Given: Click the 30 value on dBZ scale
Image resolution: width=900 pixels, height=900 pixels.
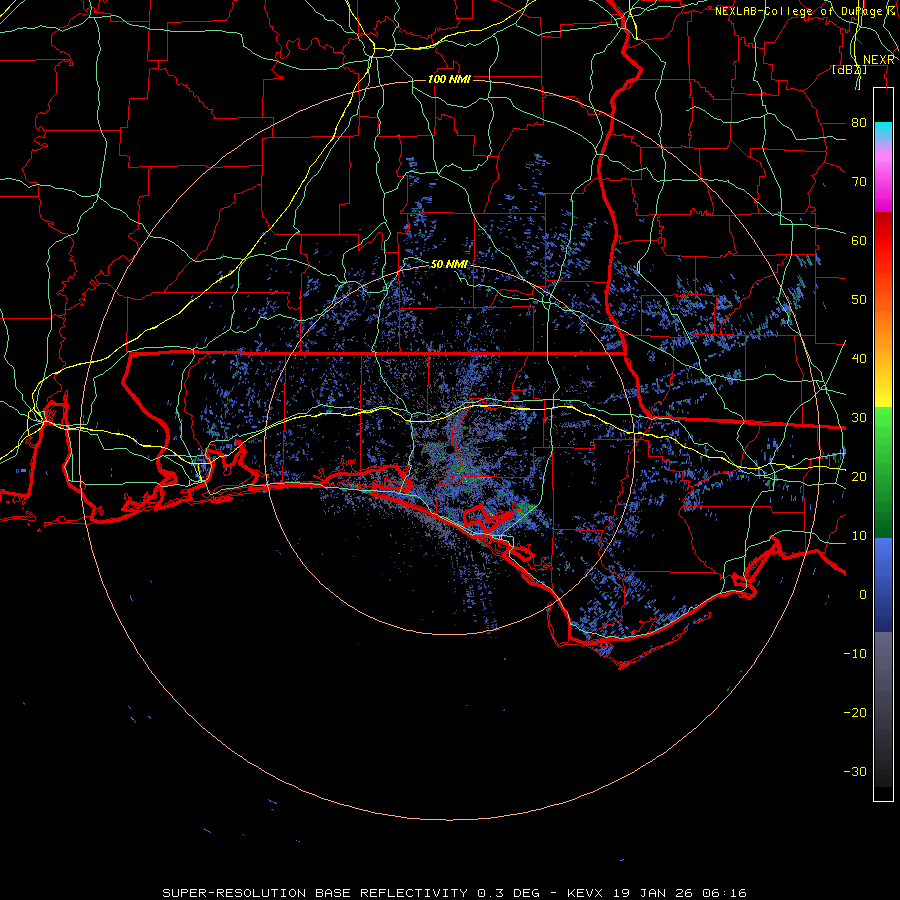Looking at the screenshot, I should 859,418.
